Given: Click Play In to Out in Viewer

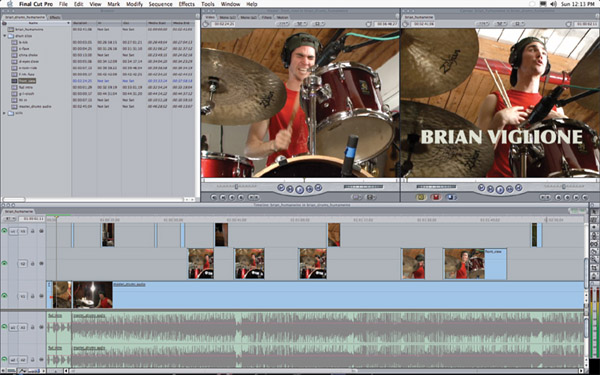Looking at the screenshot, I should click(290, 189).
